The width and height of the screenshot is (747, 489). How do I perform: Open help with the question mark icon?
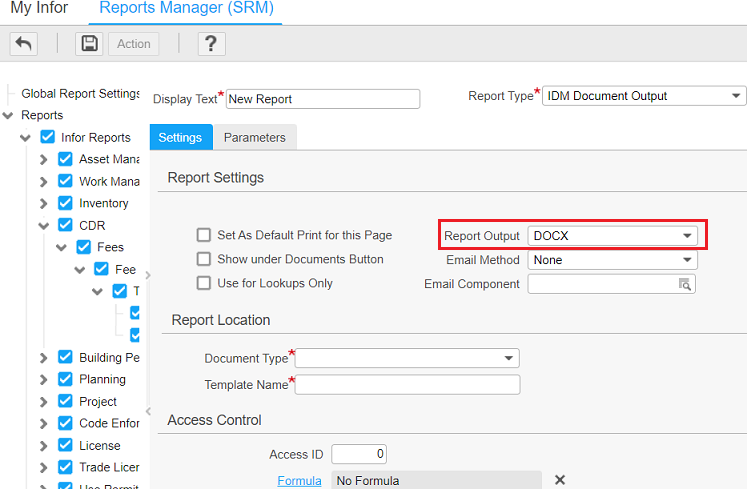point(210,44)
